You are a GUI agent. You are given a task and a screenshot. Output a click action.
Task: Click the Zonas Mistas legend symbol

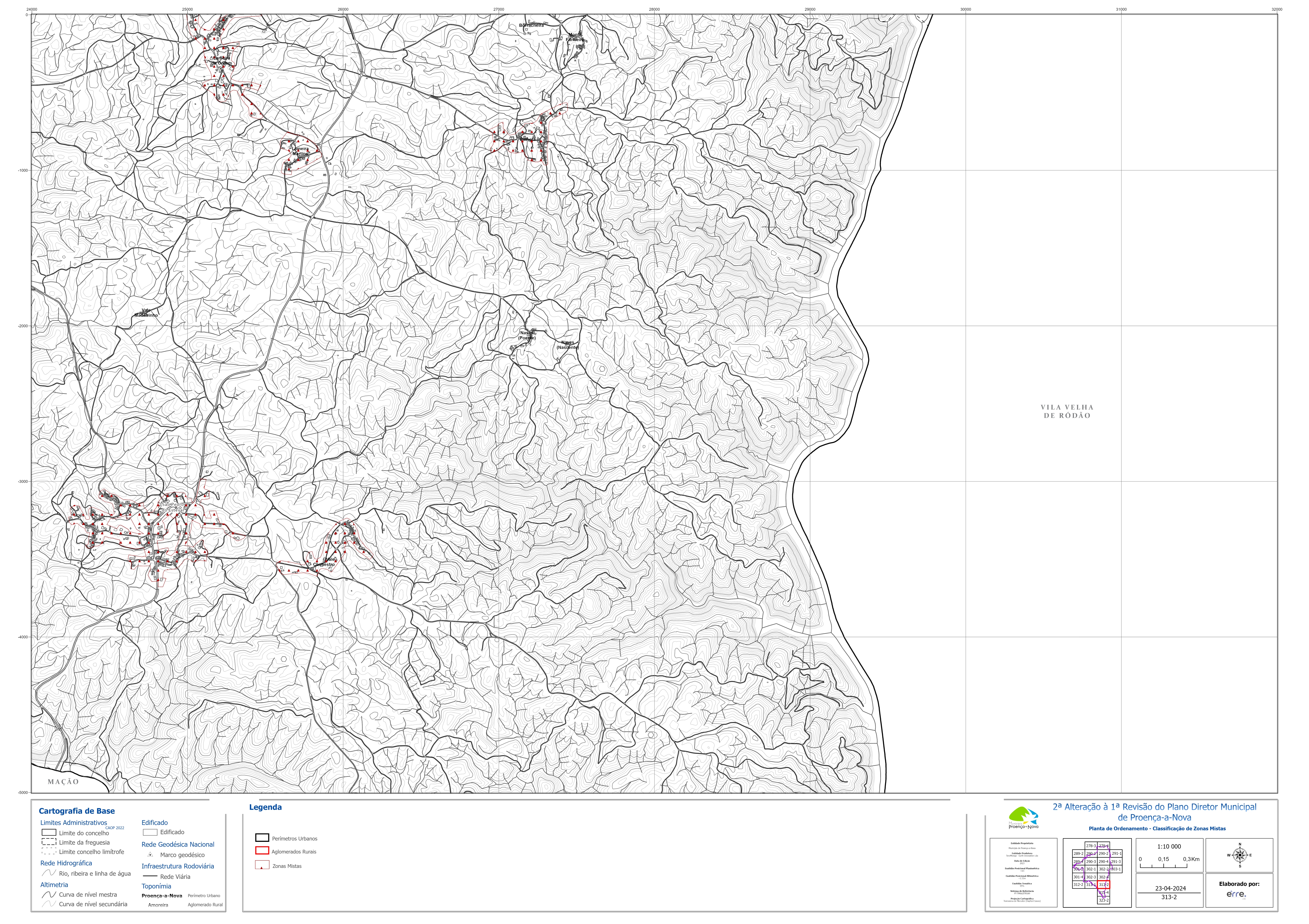pos(262,865)
